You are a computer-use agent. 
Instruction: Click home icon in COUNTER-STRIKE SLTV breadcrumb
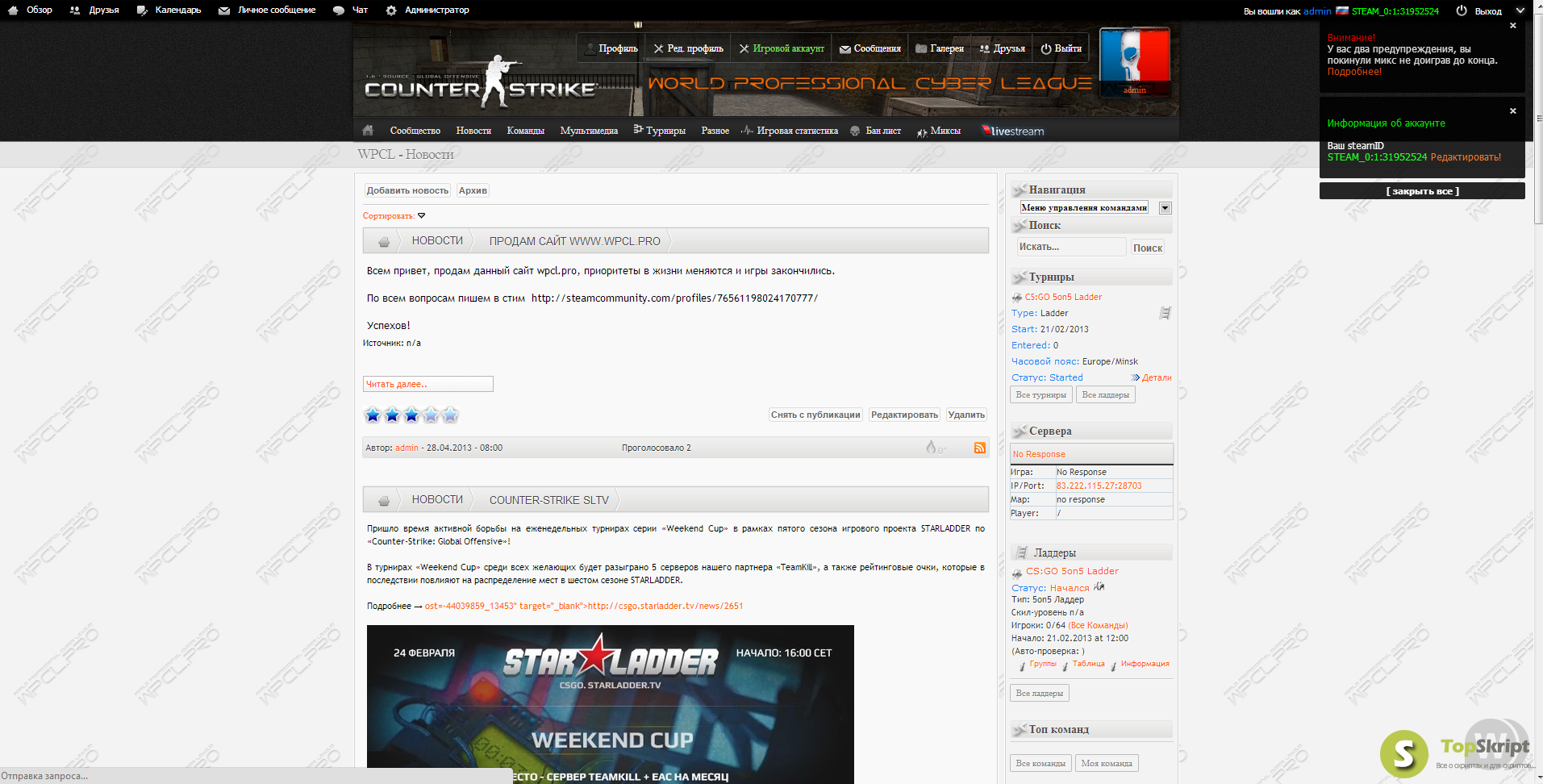pos(384,500)
